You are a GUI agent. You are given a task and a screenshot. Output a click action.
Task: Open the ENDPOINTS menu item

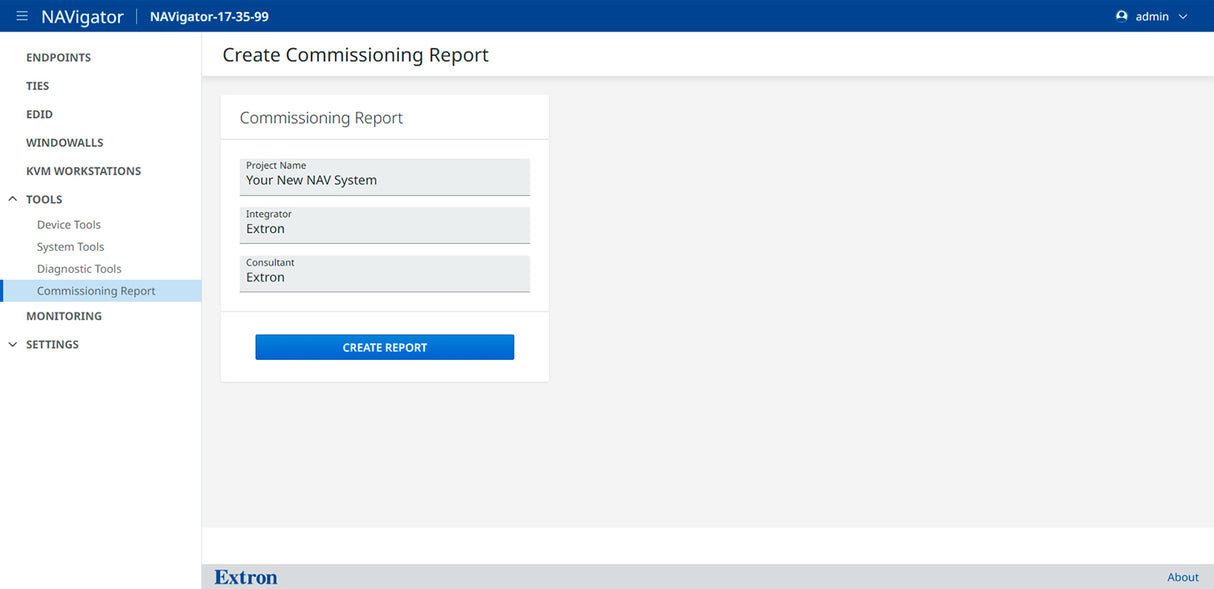[x=58, y=58]
